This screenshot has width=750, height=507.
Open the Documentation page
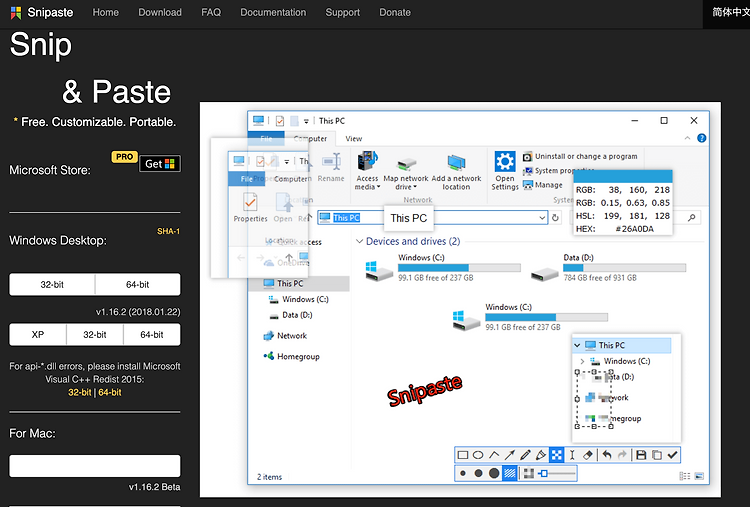273,12
